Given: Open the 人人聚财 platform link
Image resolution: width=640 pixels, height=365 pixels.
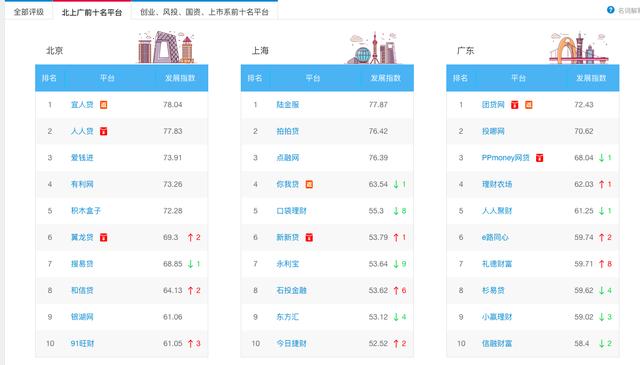Looking at the screenshot, I should pos(497,211).
